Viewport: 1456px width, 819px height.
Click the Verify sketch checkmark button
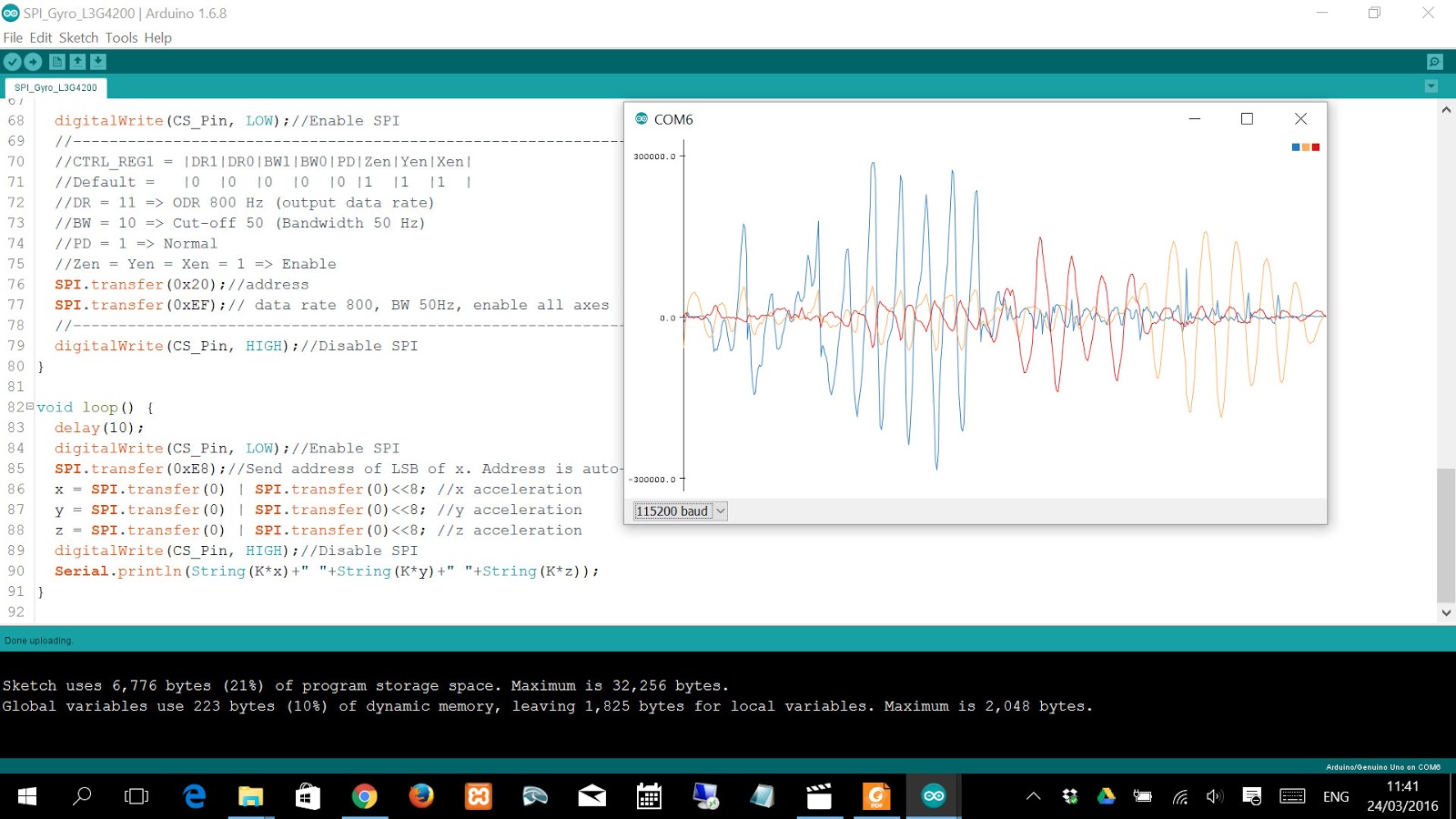12,62
